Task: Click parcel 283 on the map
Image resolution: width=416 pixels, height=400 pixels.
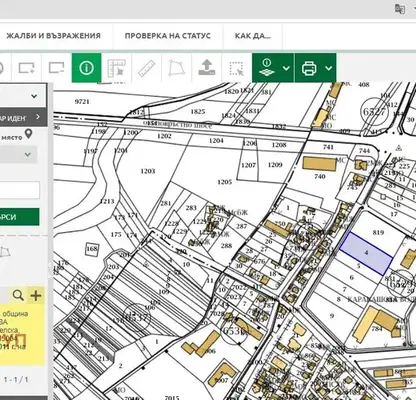Action: (x=191, y=208)
